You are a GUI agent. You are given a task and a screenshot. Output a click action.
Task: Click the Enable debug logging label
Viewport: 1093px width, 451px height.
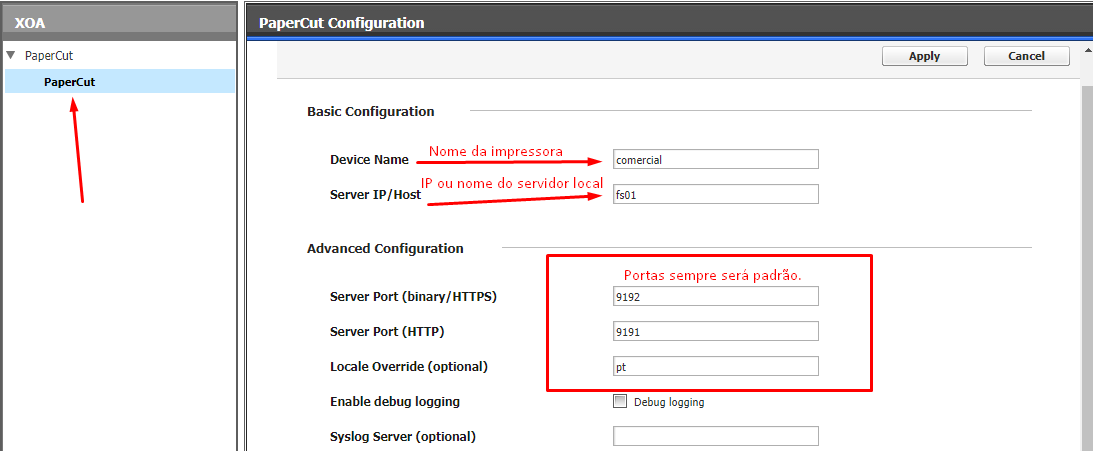(395, 402)
